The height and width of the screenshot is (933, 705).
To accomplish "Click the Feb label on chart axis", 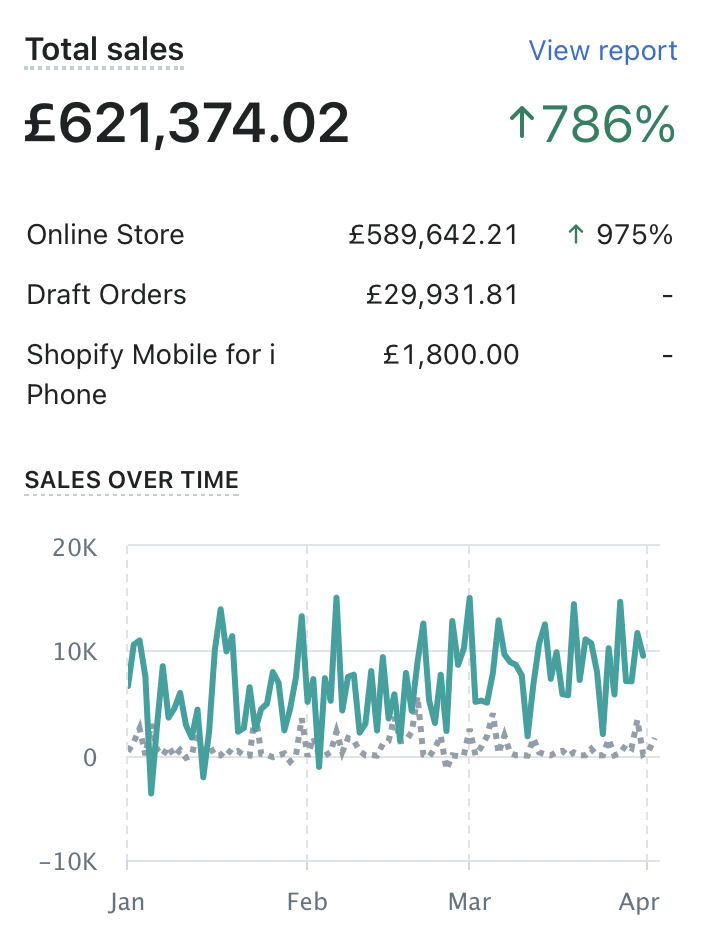I will click(x=307, y=902).
